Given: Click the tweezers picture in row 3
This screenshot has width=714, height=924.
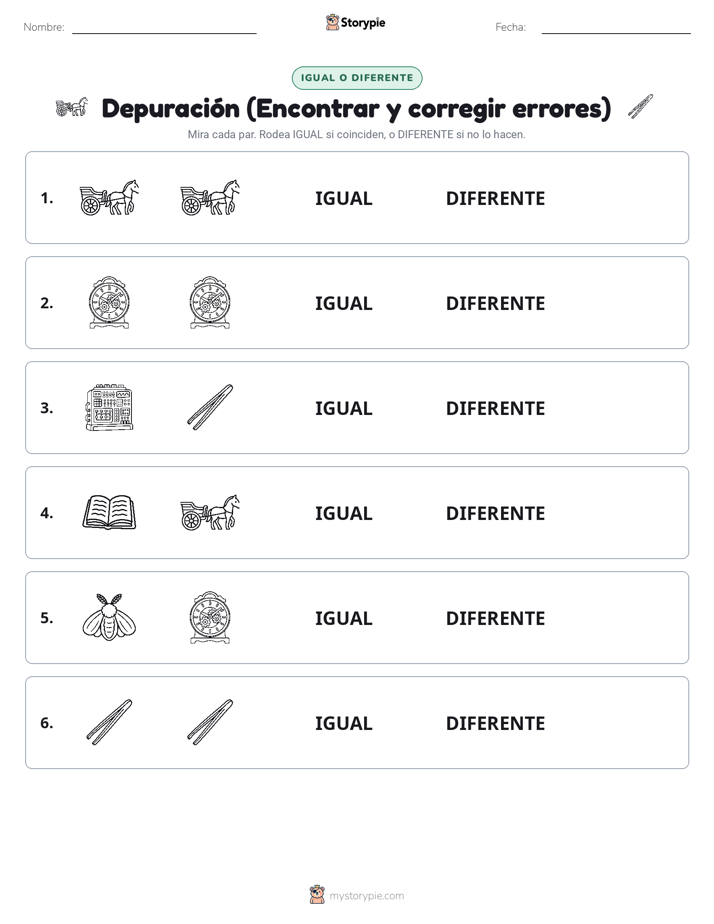Looking at the screenshot, I should coord(210,407).
